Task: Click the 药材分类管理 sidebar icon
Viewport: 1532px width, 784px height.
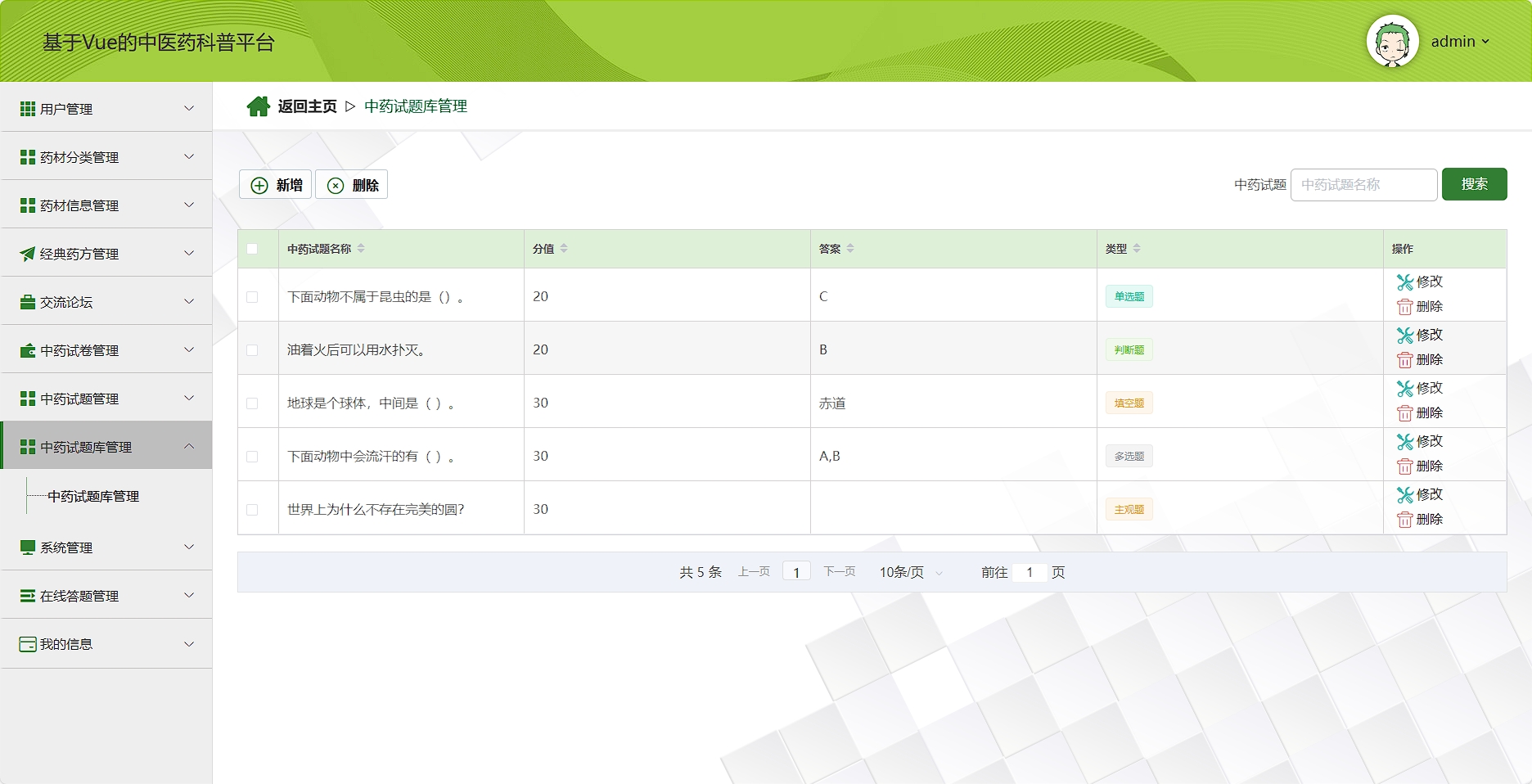Action: 28,157
